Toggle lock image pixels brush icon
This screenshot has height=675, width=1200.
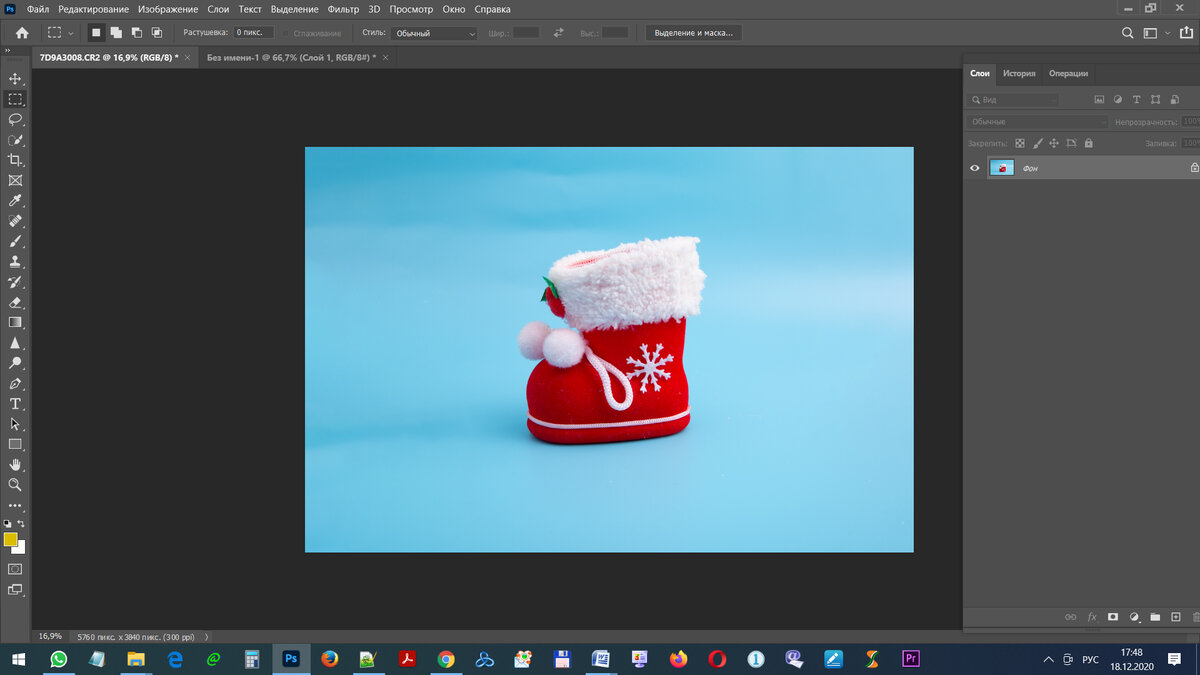(x=1037, y=144)
